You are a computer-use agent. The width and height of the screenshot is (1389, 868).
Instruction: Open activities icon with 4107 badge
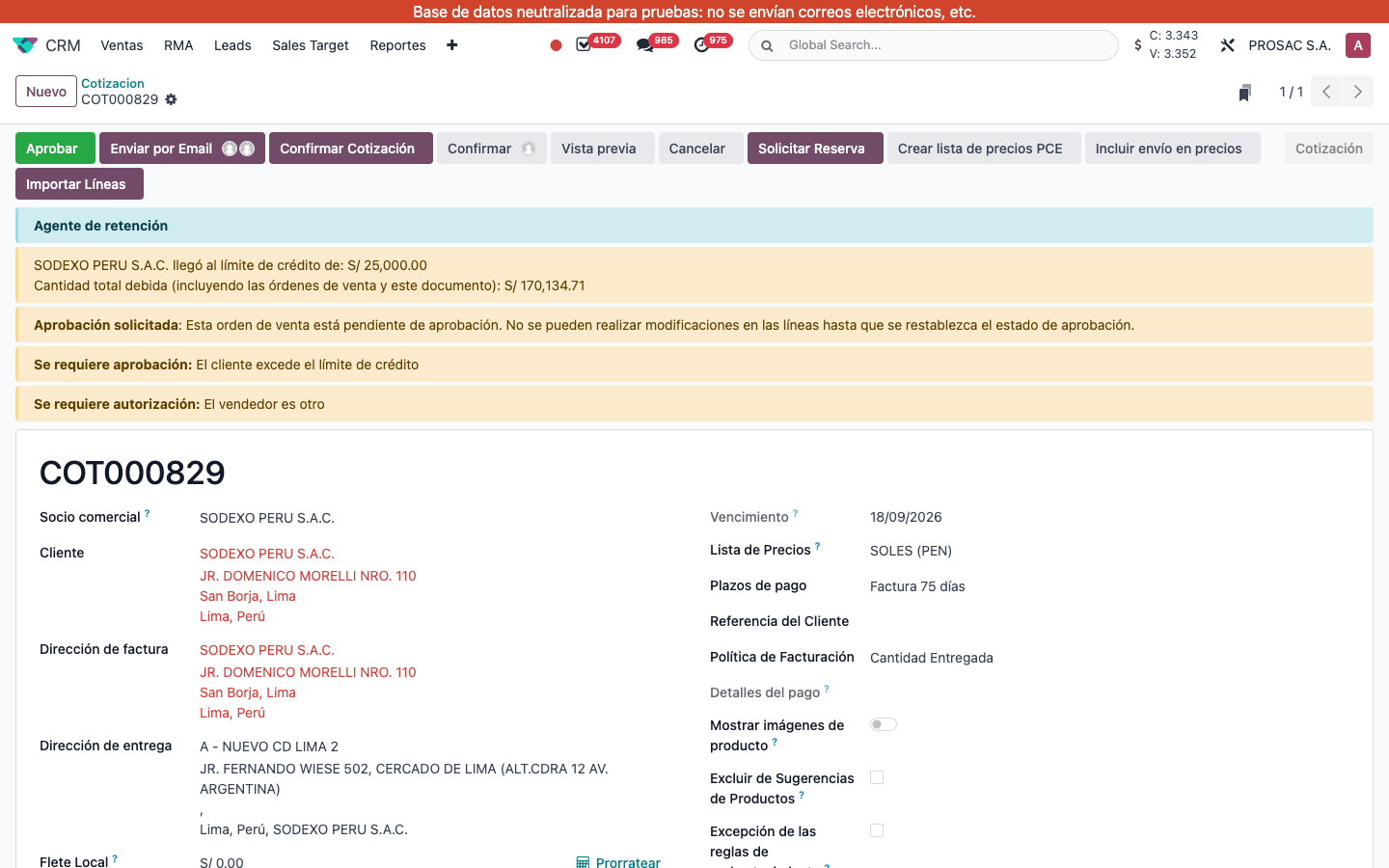point(584,45)
